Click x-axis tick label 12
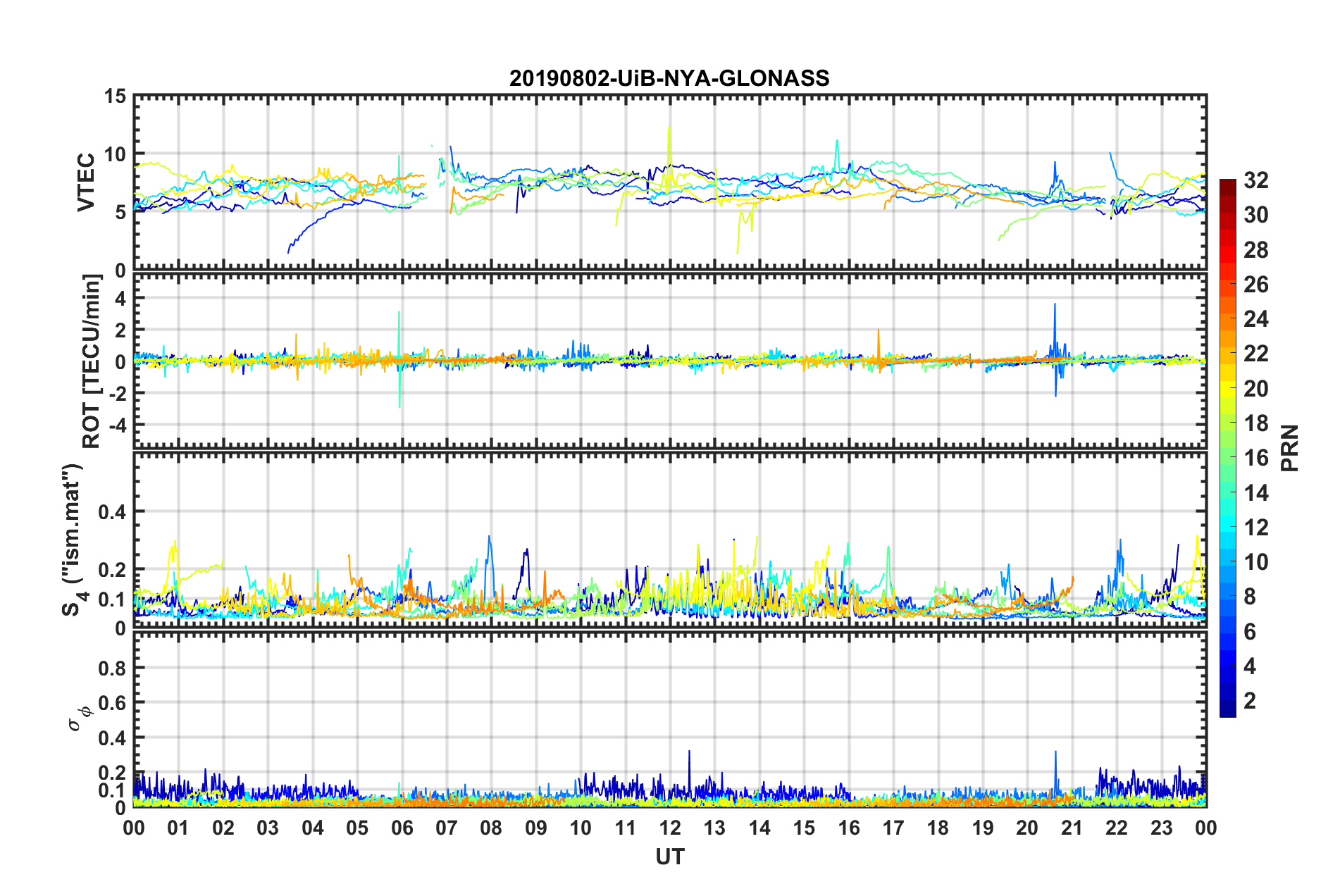 pos(670,828)
